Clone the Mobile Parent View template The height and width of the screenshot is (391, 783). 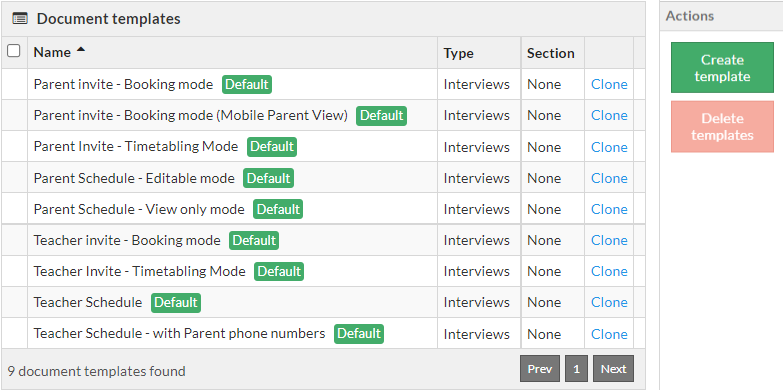click(609, 115)
